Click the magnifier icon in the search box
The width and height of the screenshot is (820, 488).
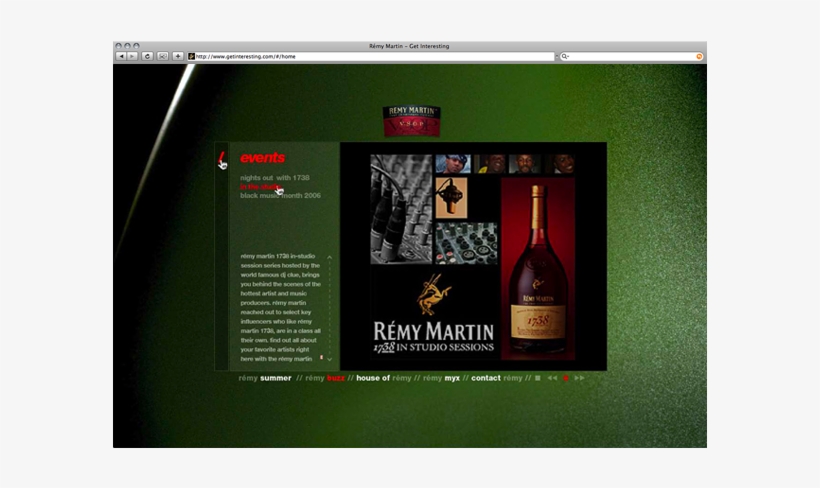click(x=565, y=56)
